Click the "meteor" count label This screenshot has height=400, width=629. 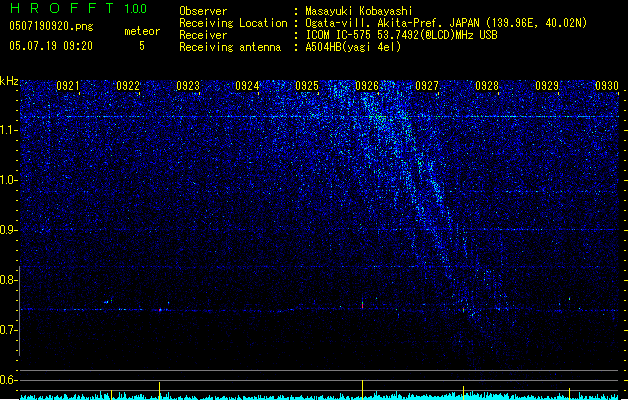pyautogui.click(x=142, y=31)
